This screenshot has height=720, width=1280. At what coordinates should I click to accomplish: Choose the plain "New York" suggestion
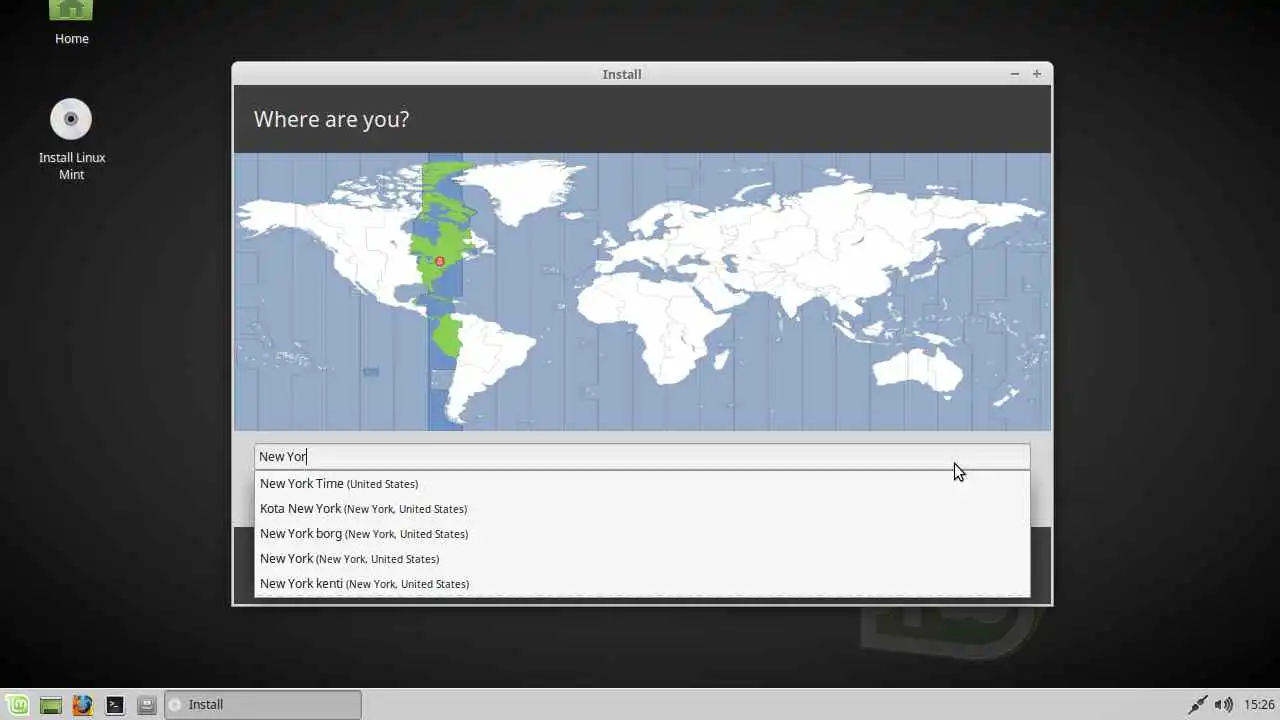pyautogui.click(x=642, y=559)
